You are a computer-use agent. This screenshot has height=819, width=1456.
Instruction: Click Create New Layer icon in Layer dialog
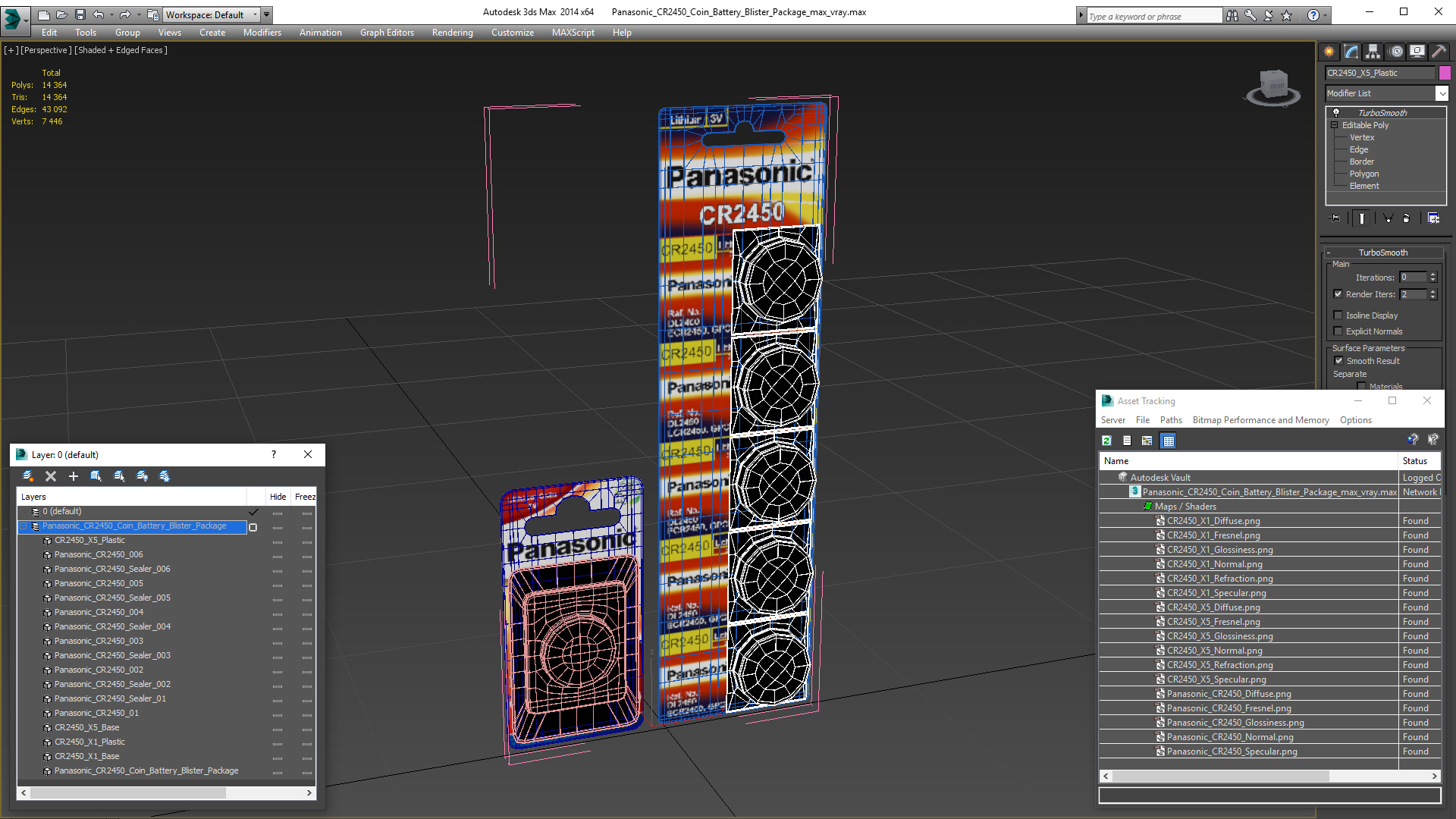pos(28,476)
